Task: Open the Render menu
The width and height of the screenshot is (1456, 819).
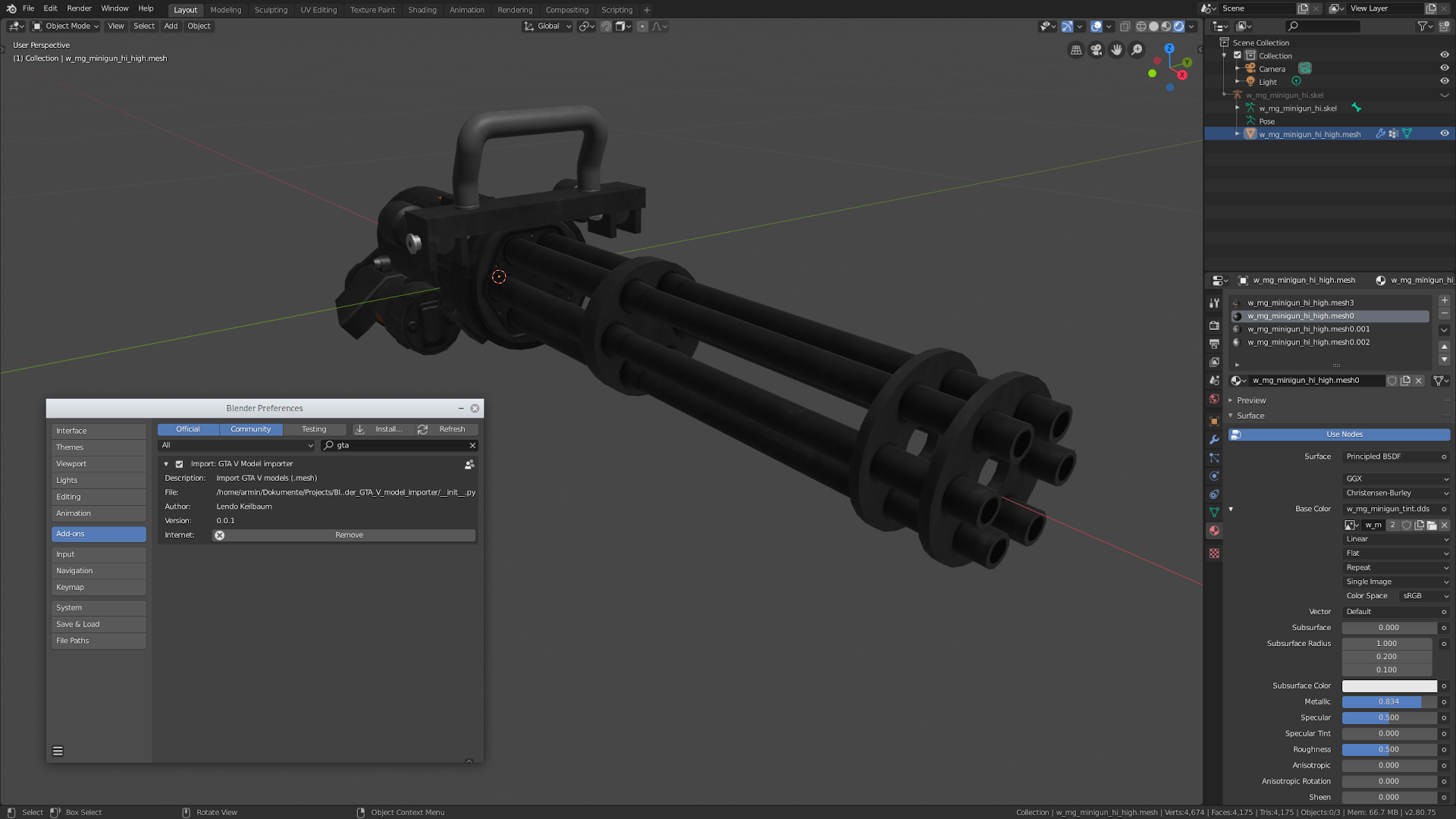Action: tap(79, 8)
